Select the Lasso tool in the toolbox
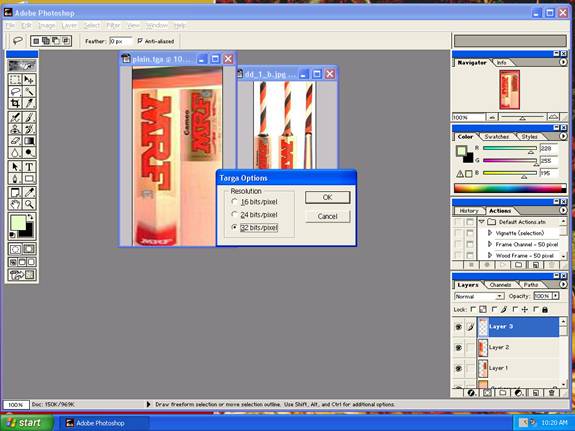This screenshot has width=575, height=431. coord(15,91)
